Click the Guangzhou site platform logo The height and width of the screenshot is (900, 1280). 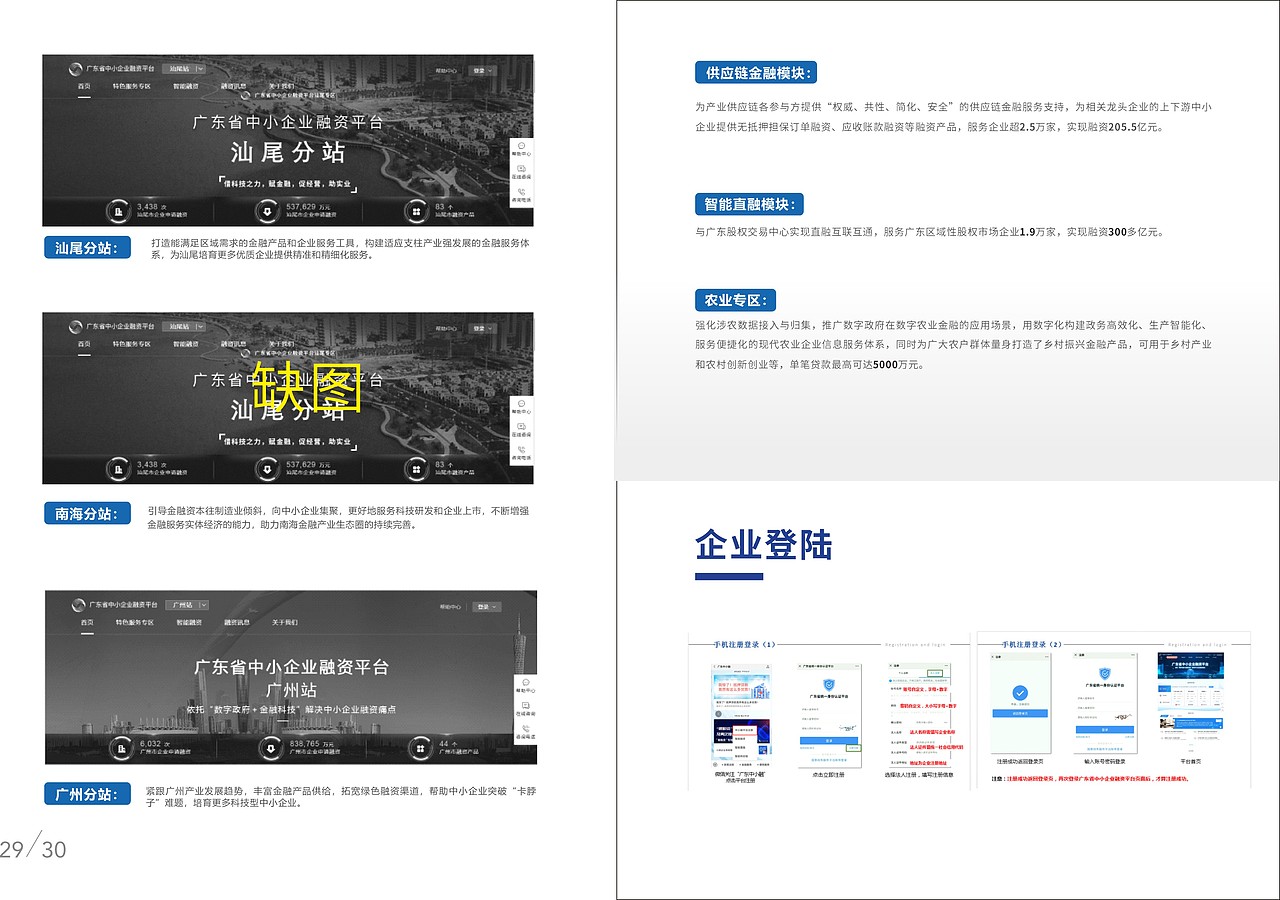pyautogui.click(x=78, y=605)
